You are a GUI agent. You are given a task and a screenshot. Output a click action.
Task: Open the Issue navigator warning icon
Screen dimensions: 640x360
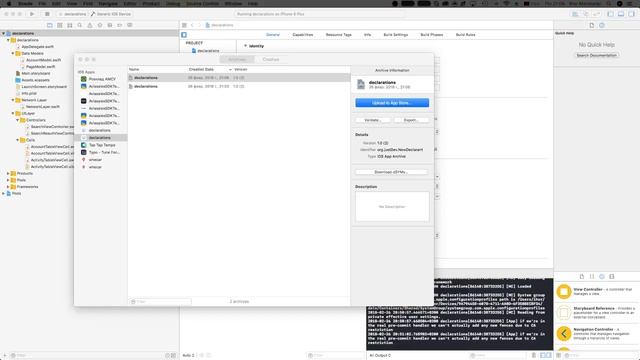[90, 25]
